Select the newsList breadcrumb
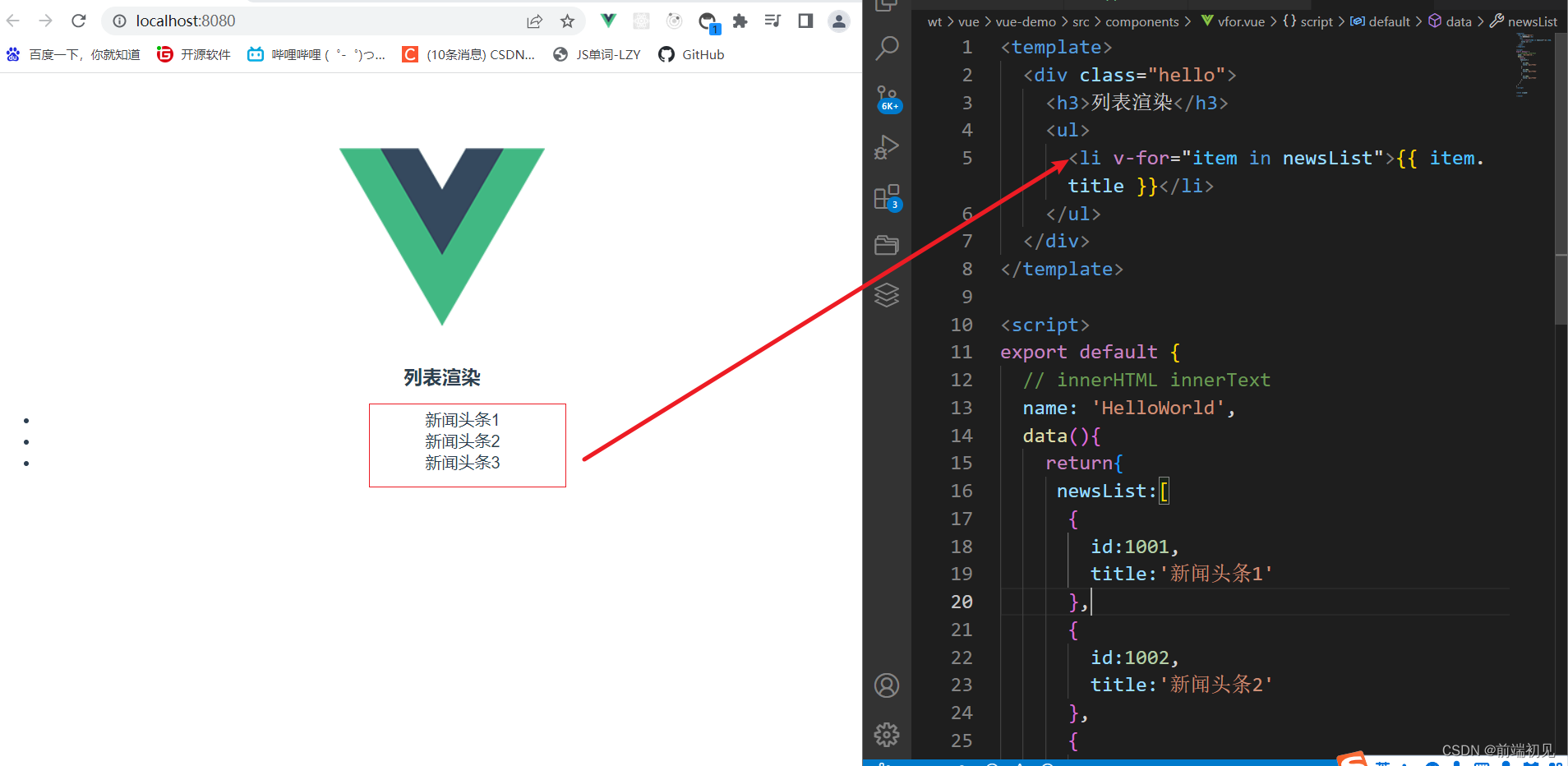 (x=1524, y=21)
